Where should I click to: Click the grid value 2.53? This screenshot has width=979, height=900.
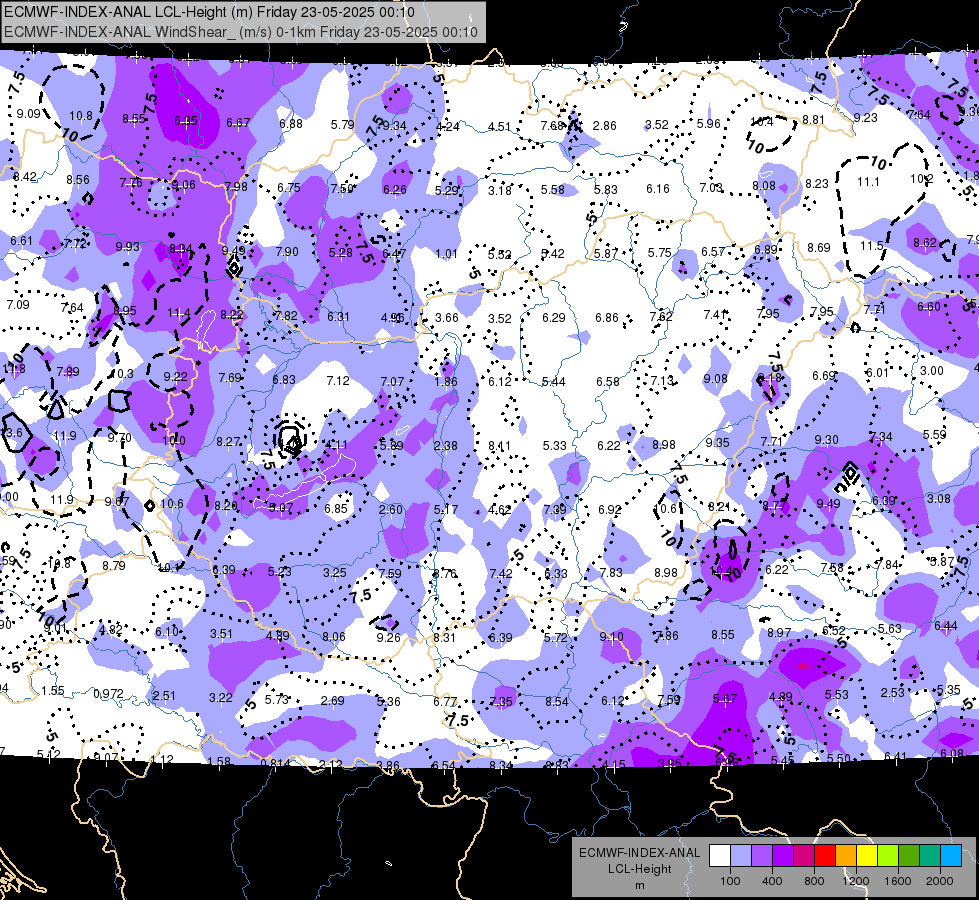[893, 692]
